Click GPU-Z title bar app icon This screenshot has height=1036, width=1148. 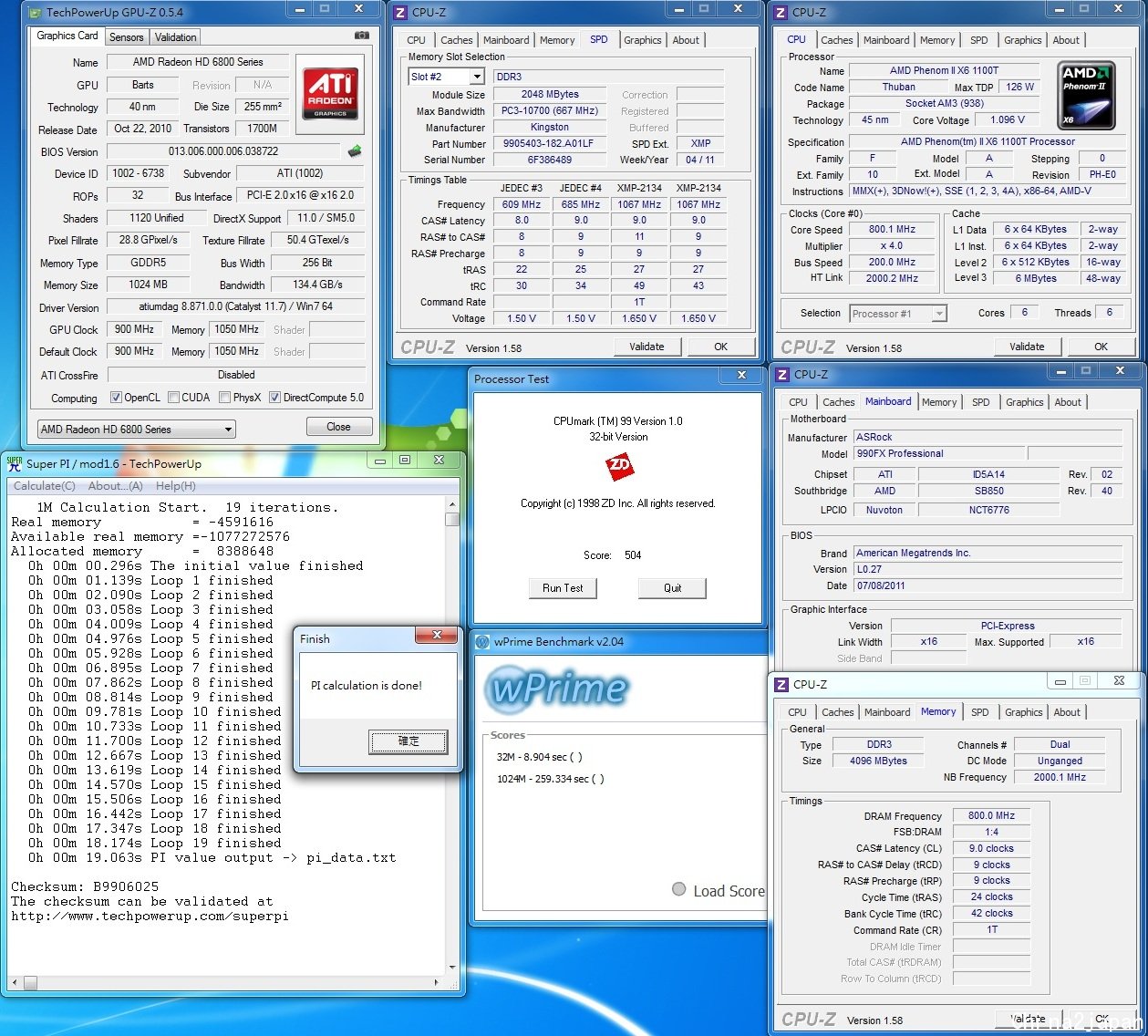pyautogui.click(x=35, y=12)
